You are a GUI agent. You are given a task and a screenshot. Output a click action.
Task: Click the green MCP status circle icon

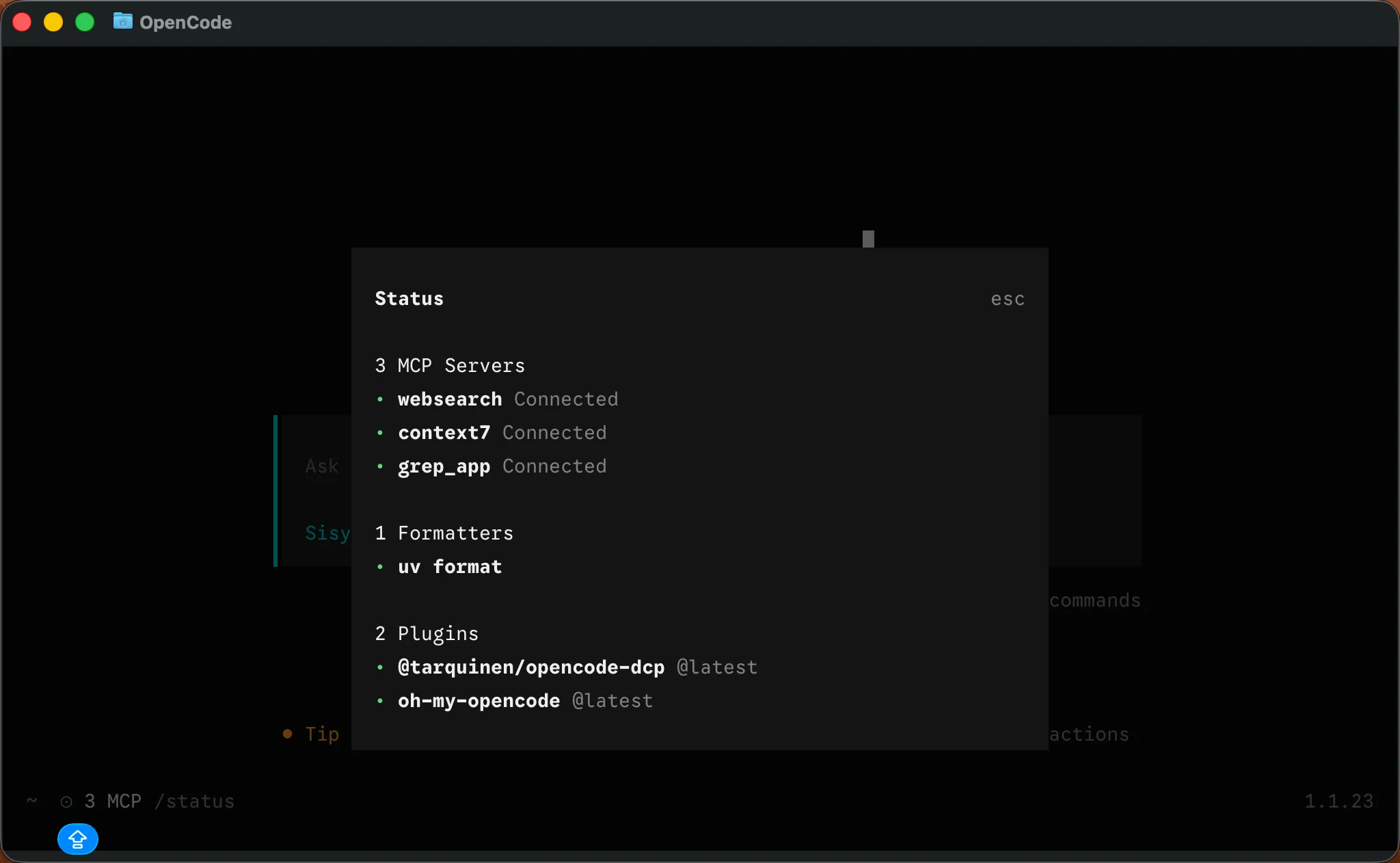pos(66,801)
